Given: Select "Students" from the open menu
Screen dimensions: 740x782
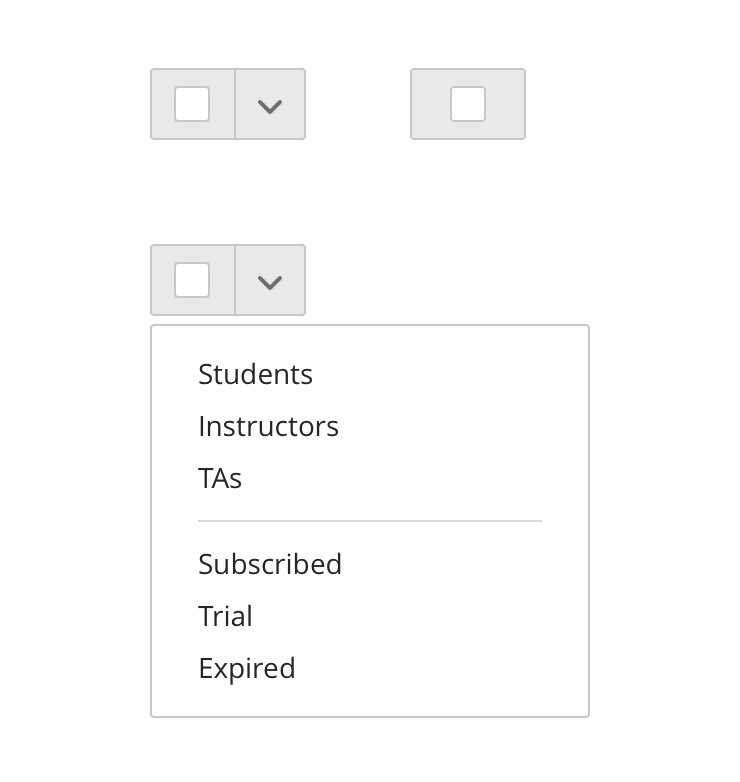Looking at the screenshot, I should click(256, 374).
